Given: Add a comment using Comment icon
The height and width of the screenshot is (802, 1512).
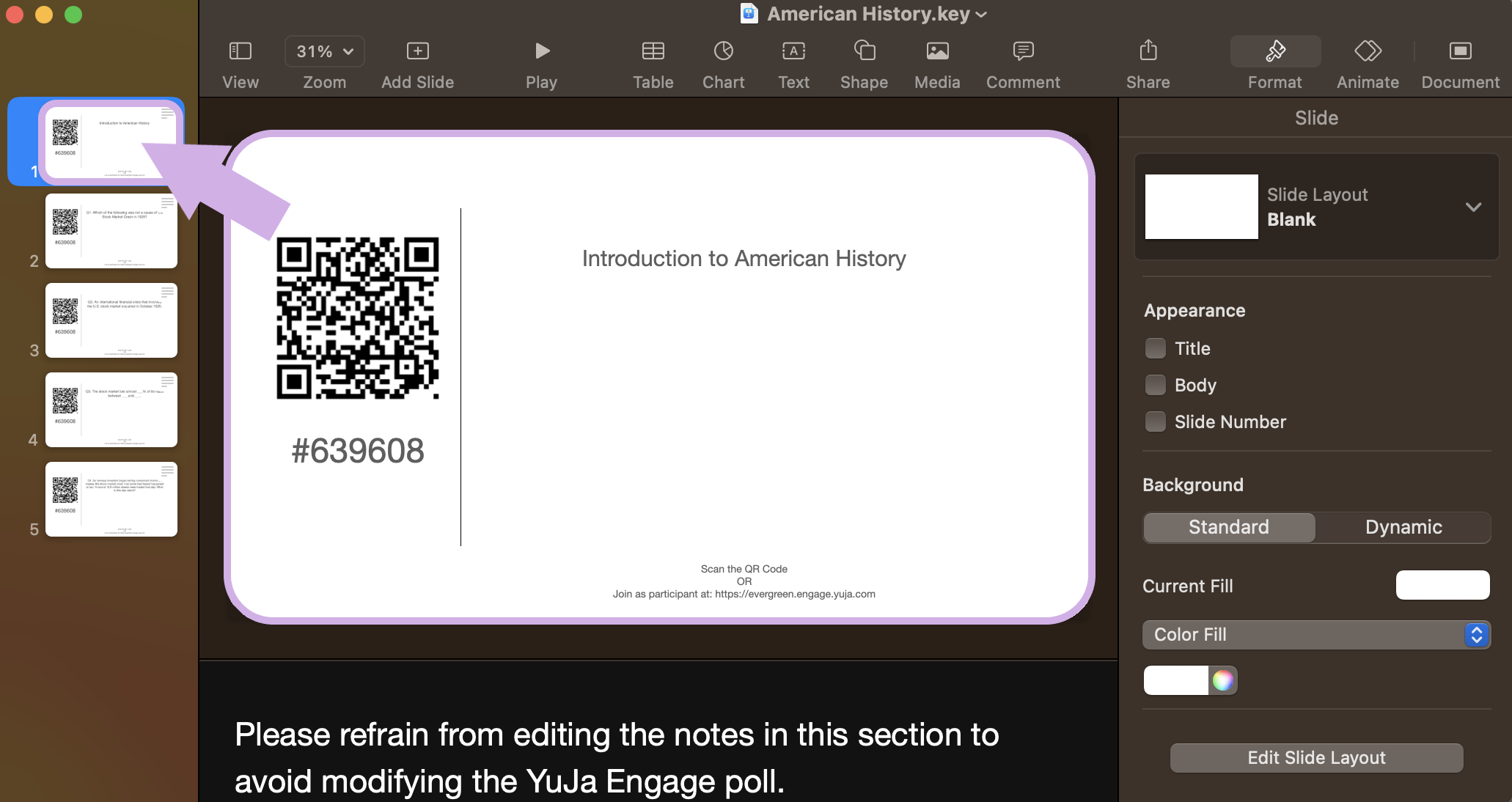Looking at the screenshot, I should point(1023,51).
